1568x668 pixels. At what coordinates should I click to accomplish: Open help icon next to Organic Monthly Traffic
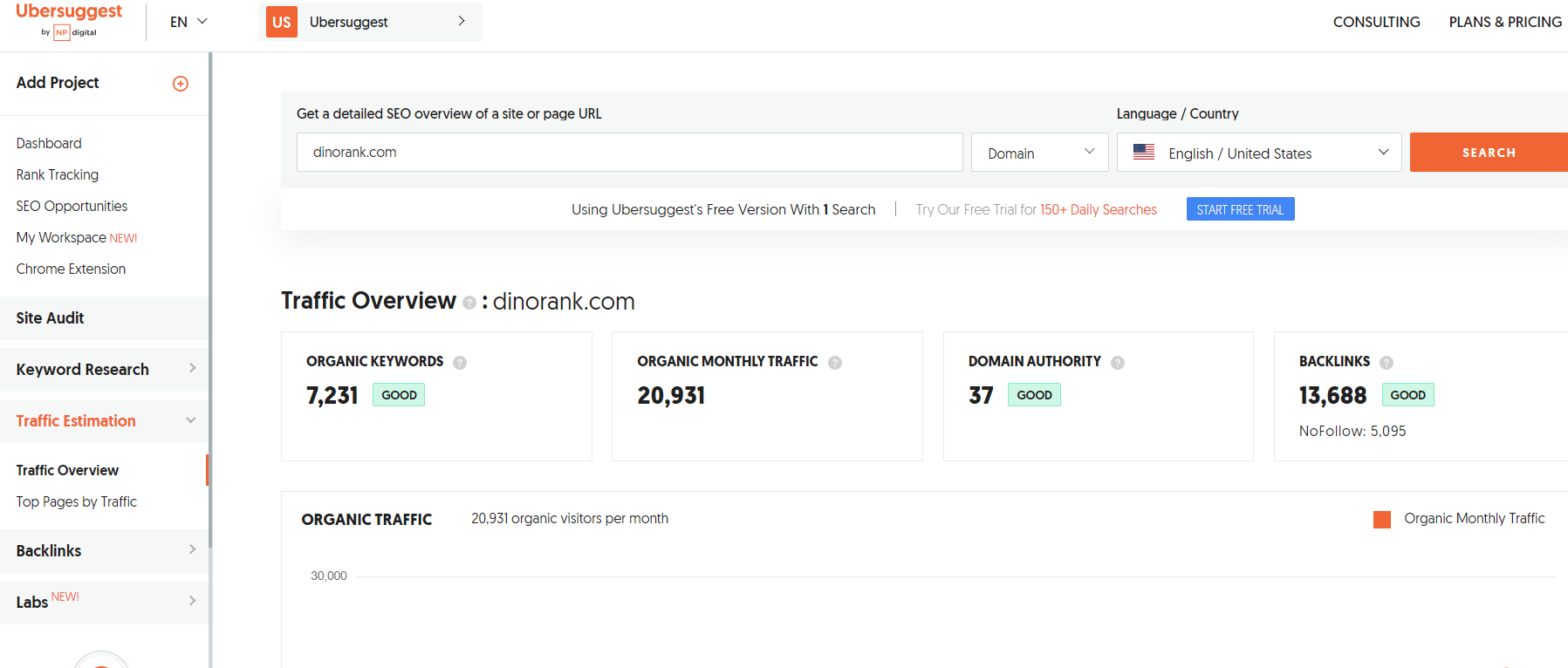click(x=835, y=363)
